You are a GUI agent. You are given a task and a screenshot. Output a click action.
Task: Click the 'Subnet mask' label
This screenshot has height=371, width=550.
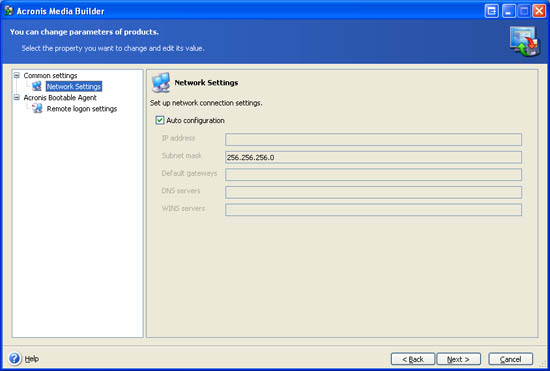click(x=181, y=155)
